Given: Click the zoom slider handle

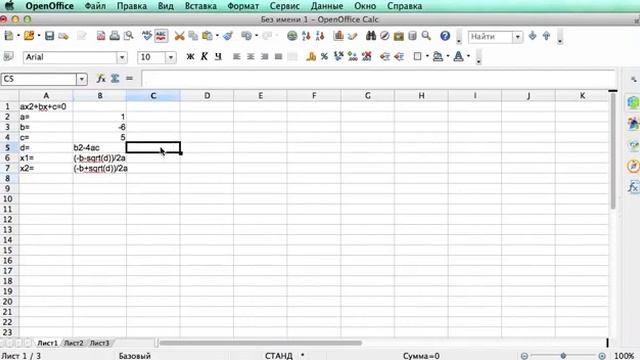Looking at the screenshot, I should [563, 356].
